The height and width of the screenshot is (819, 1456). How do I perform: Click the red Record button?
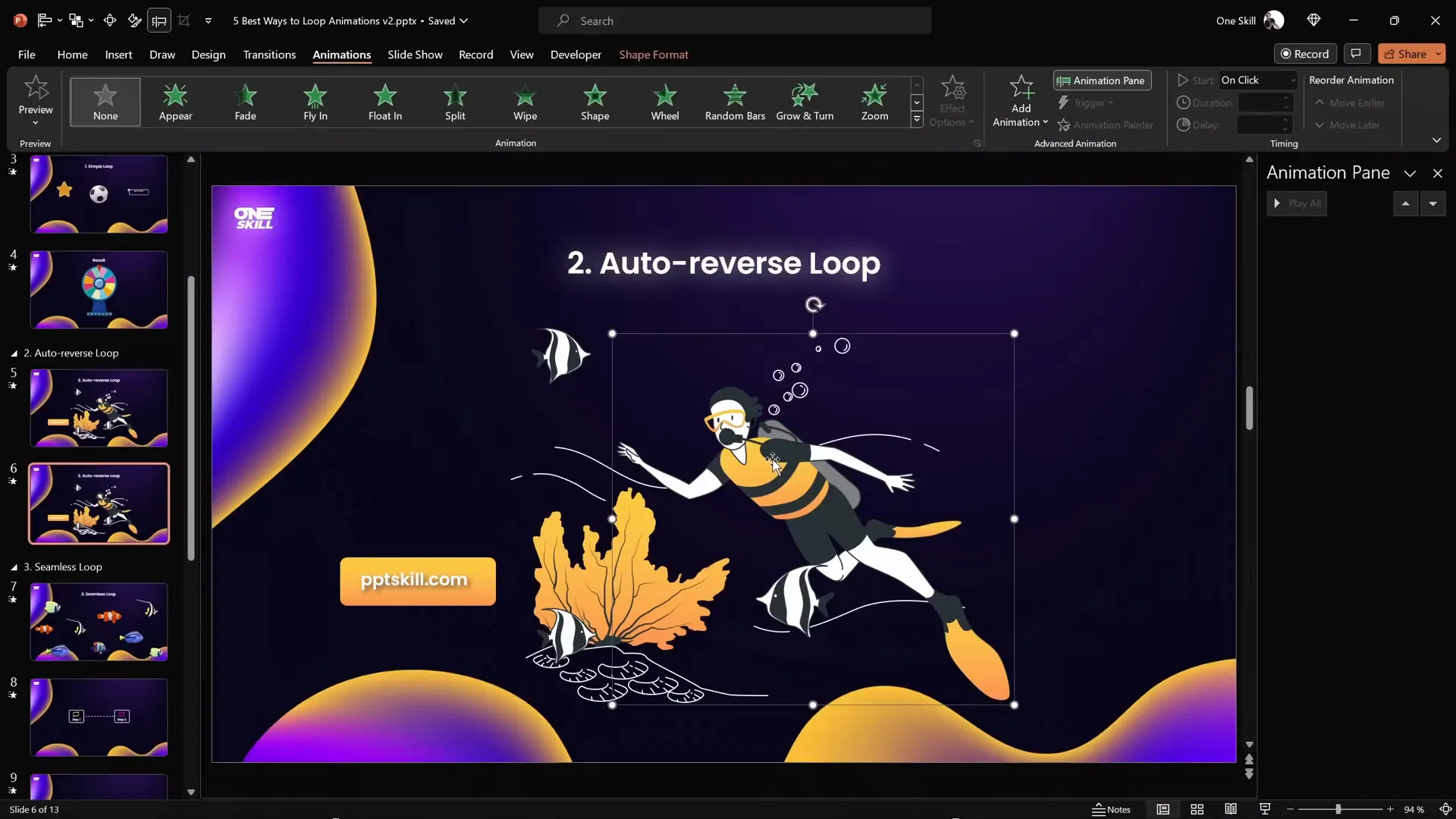pyautogui.click(x=1304, y=54)
